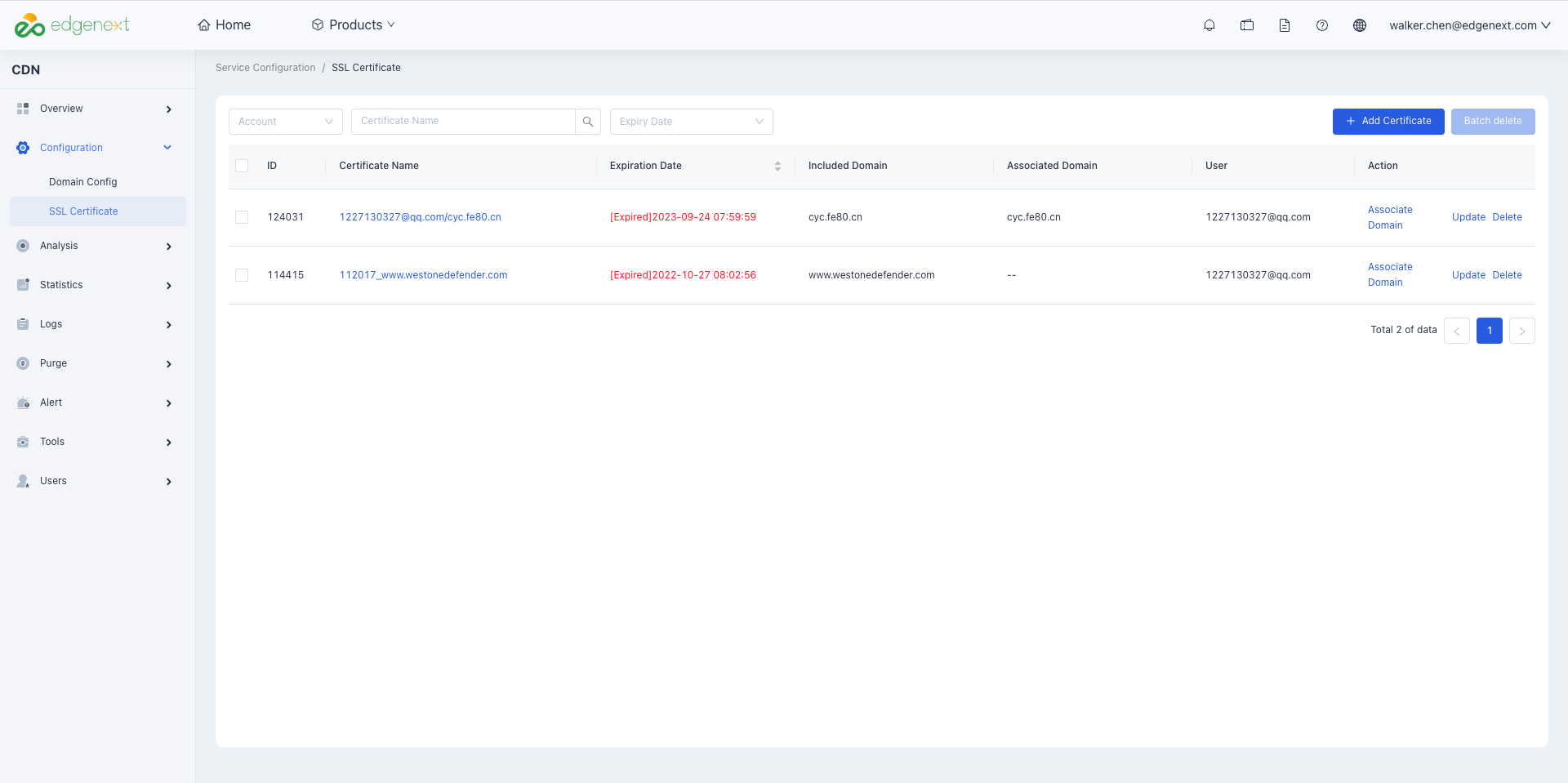Open the wallet billing icon

[x=1247, y=25]
